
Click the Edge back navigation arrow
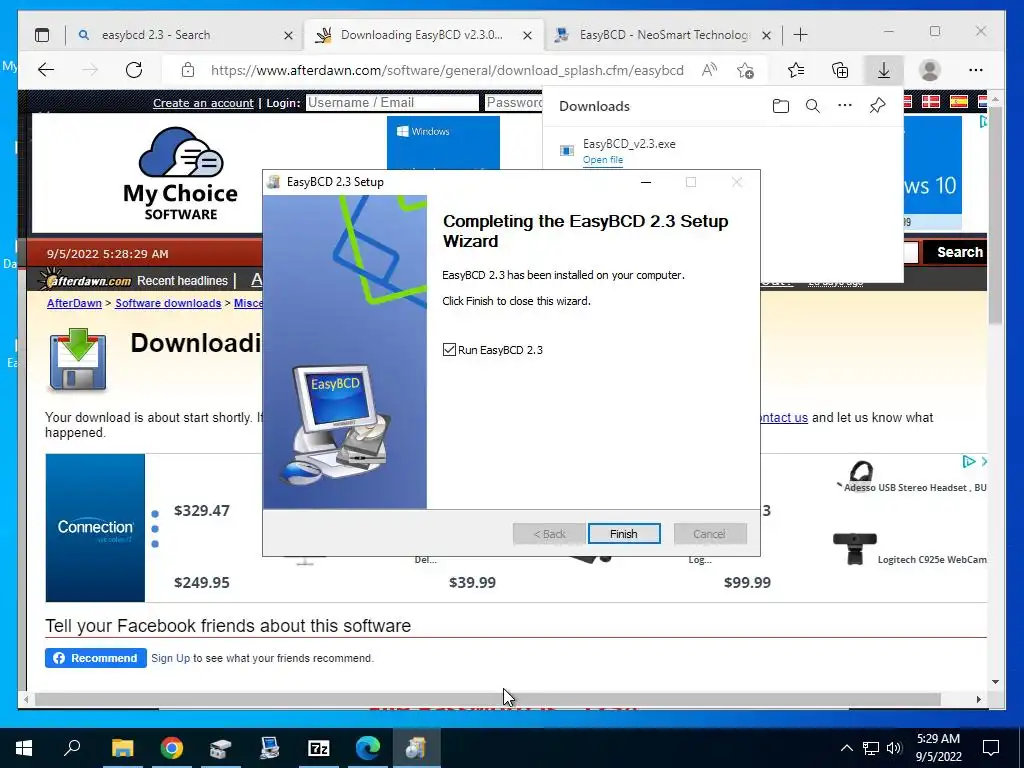pos(46,70)
